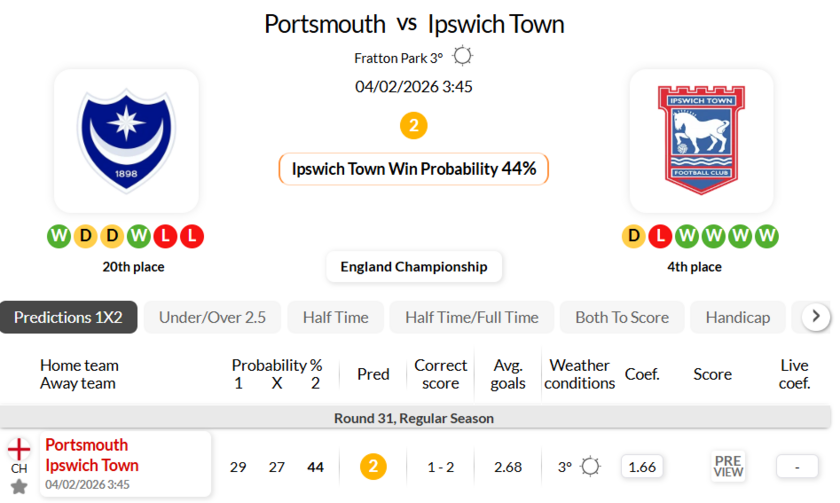Open the PREVIEW score icon
840x503 pixels.
tap(728, 466)
